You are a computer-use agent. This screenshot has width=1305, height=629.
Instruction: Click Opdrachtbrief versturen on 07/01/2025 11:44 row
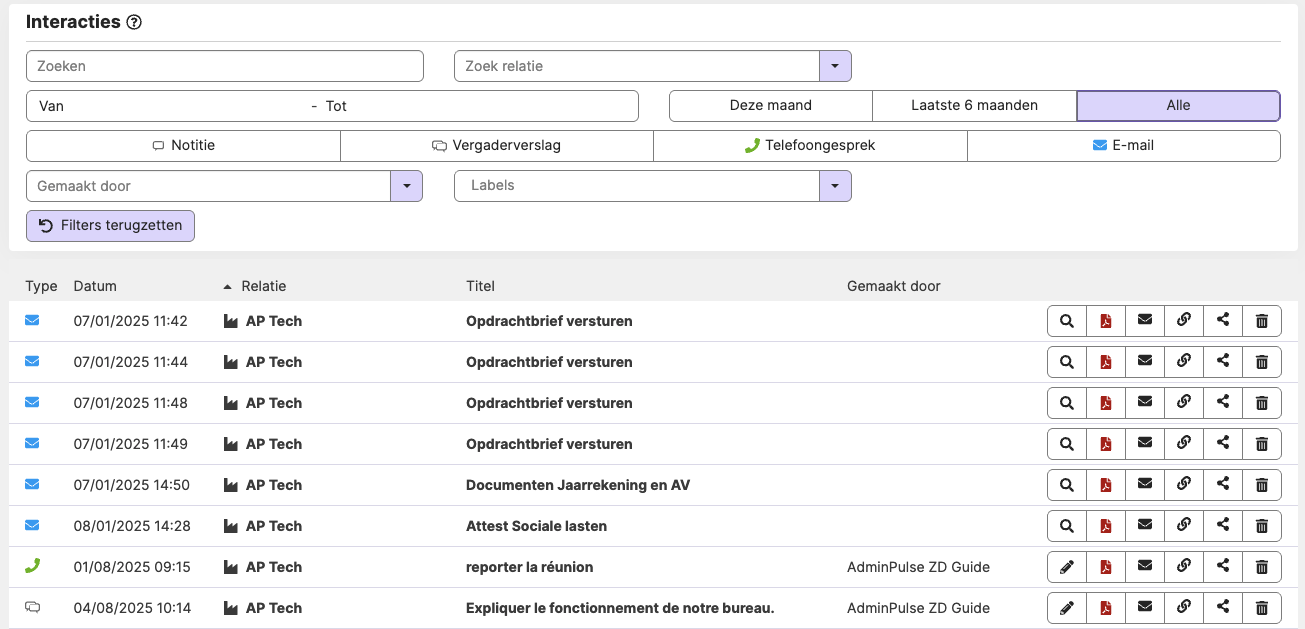(549, 362)
